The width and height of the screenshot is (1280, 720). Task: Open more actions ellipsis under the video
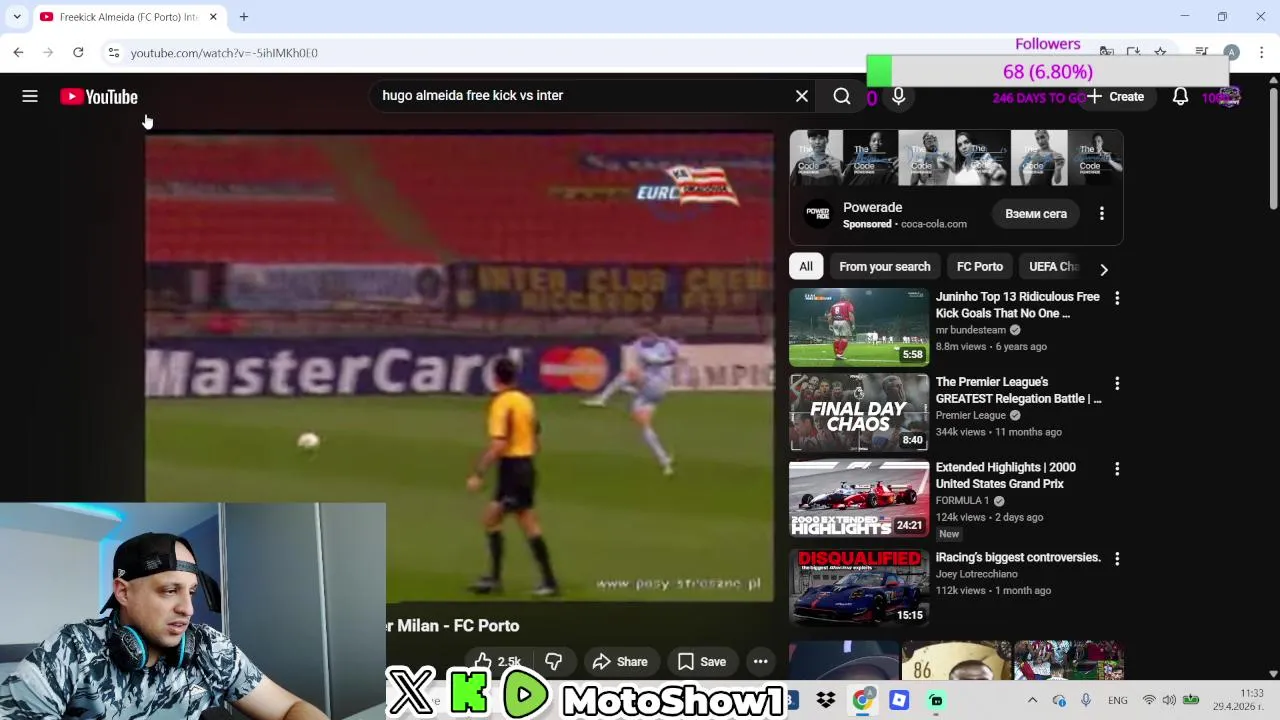point(760,661)
